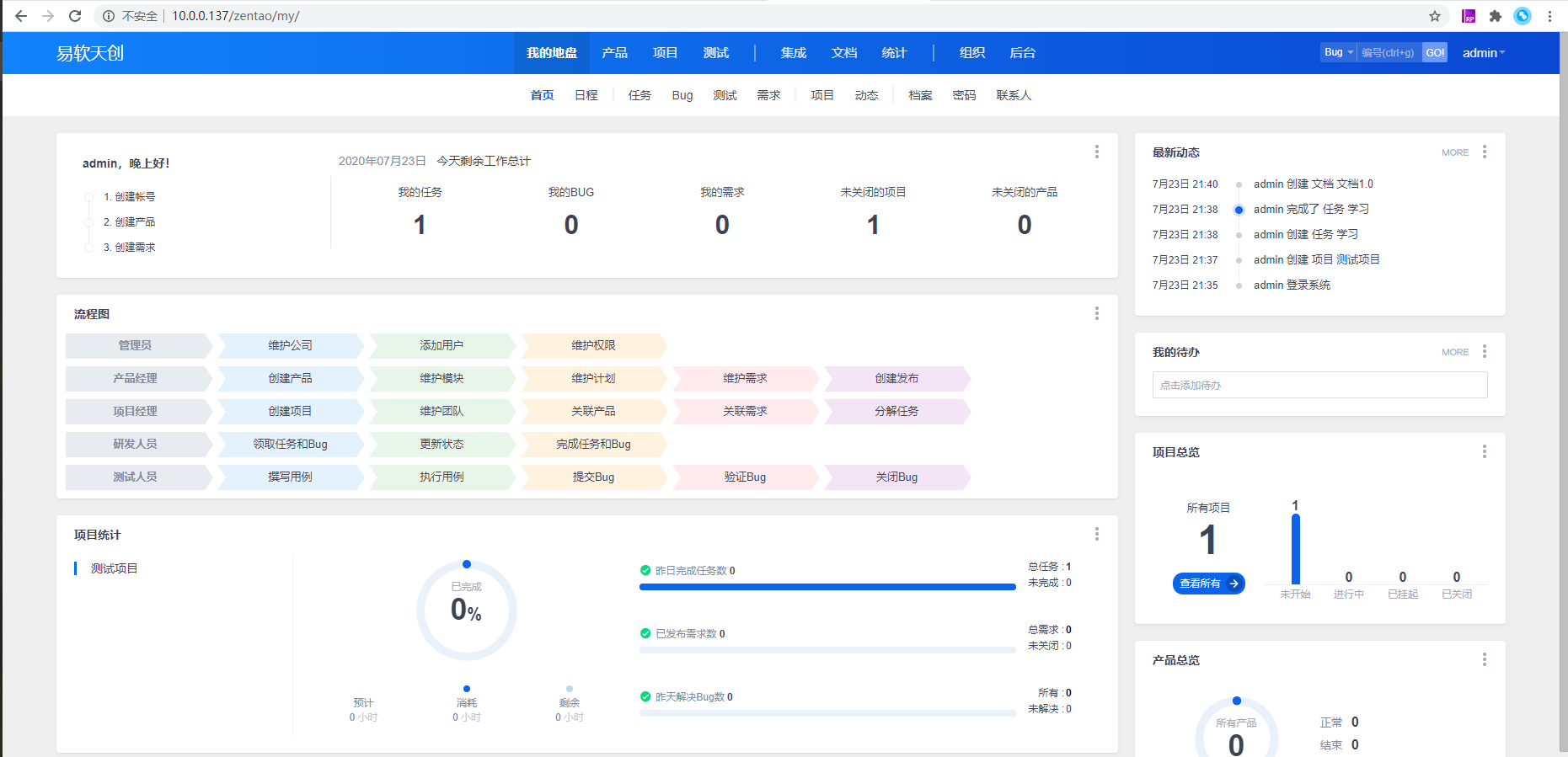Open the 项目总览 block's three-dot menu
This screenshot has width=1568, height=757.
point(1484,451)
